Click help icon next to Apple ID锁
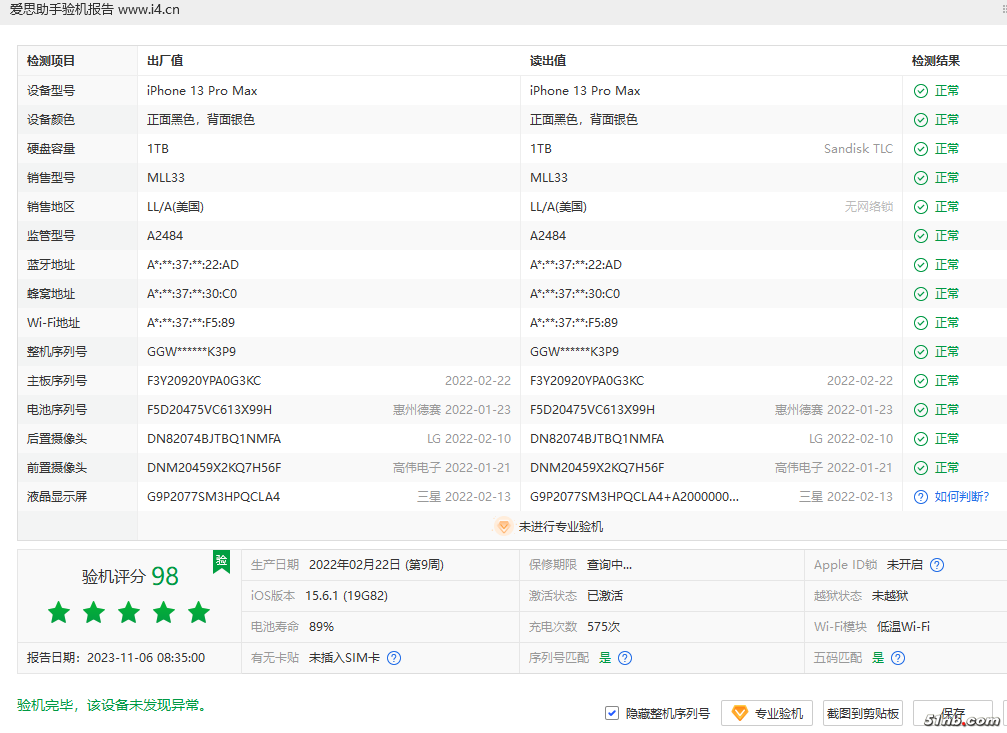Image resolution: width=1007 pixels, height=733 pixels. tap(937, 565)
